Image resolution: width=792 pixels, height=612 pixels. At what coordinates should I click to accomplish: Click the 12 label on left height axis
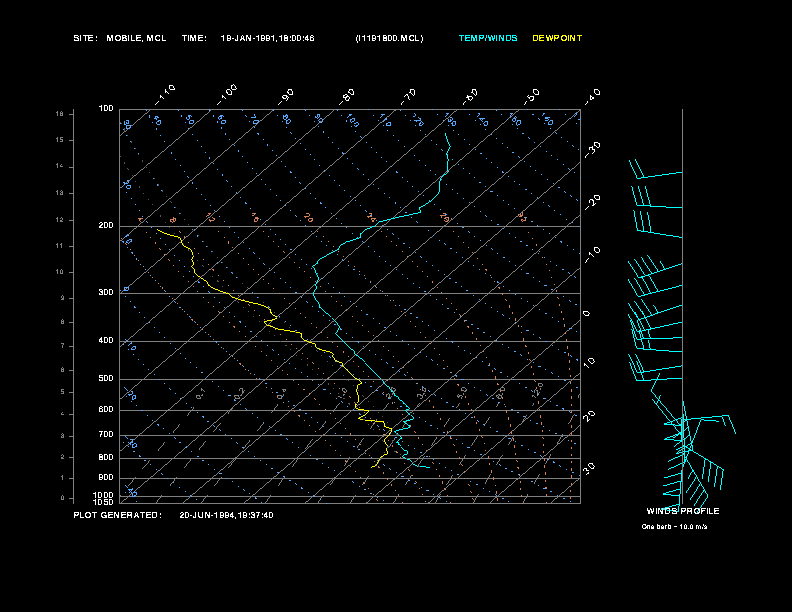pyautogui.click(x=60, y=220)
